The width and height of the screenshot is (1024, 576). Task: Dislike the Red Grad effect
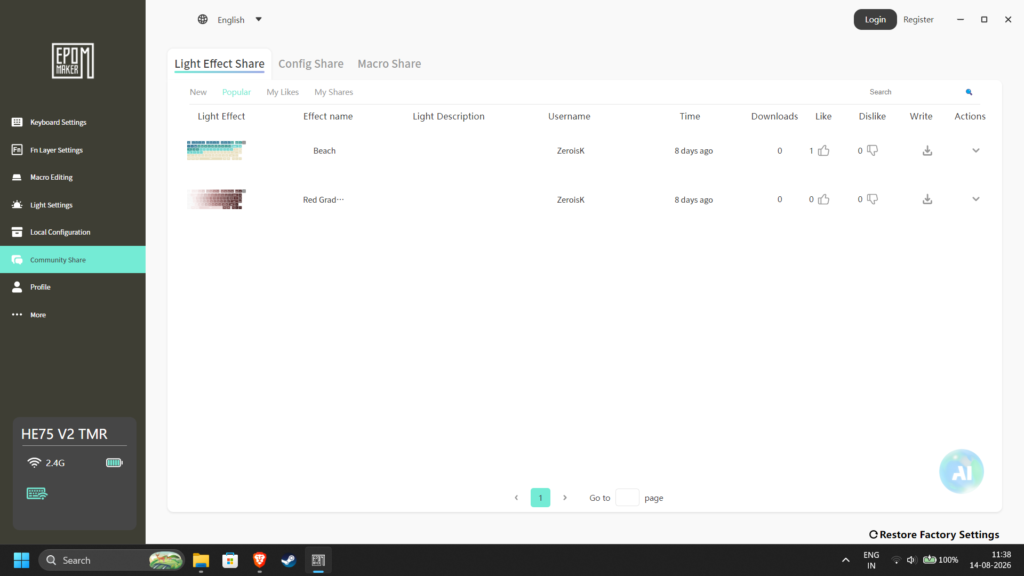click(872, 199)
